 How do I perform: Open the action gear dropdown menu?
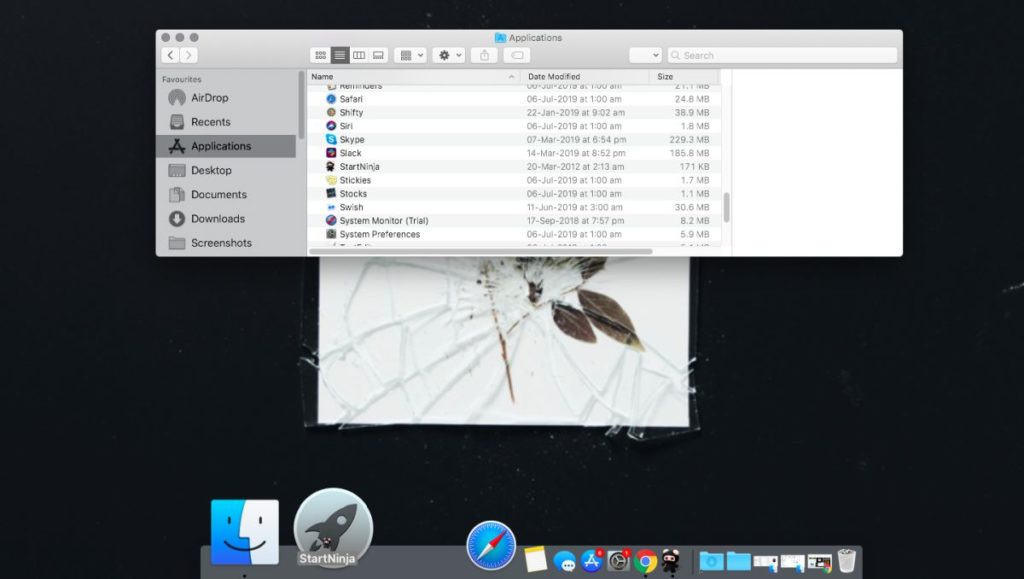447,55
